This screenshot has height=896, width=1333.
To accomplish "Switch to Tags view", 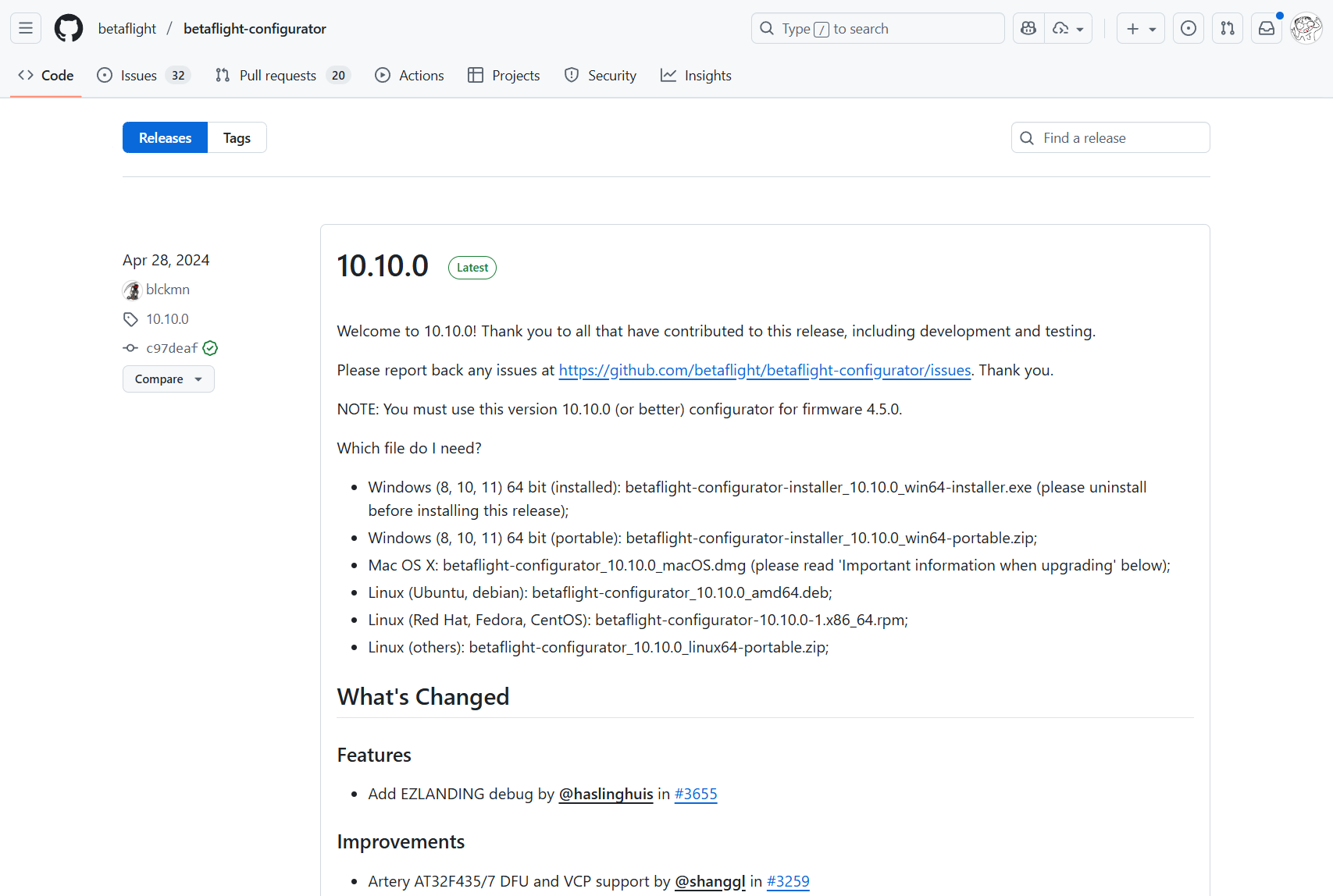I will point(237,138).
